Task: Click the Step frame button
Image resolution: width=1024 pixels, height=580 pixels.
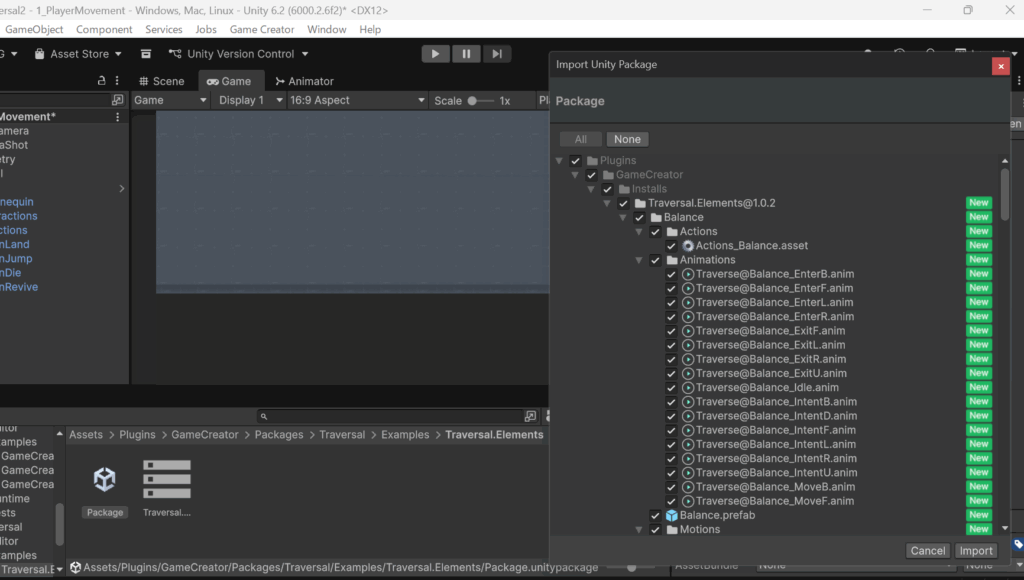Action: pos(496,54)
